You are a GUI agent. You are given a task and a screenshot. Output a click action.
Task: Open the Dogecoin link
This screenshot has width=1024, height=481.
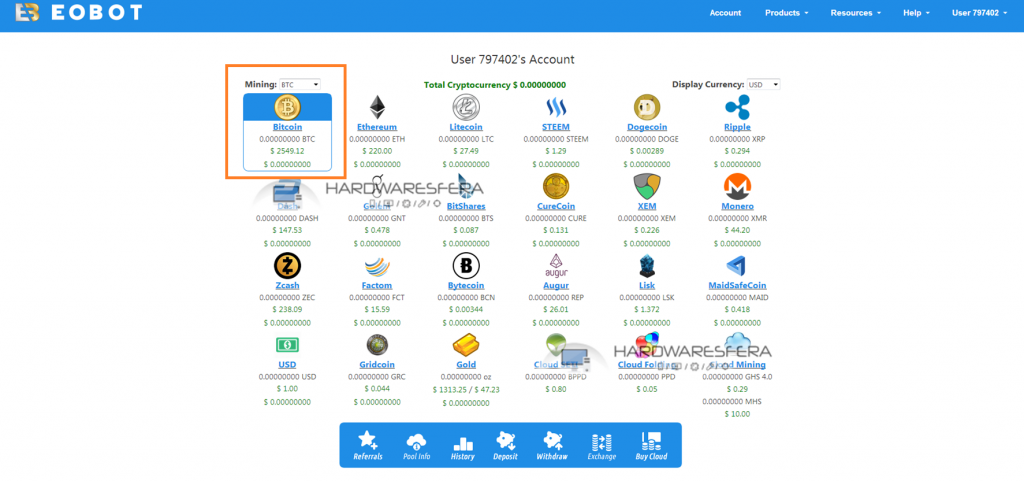point(647,127)
